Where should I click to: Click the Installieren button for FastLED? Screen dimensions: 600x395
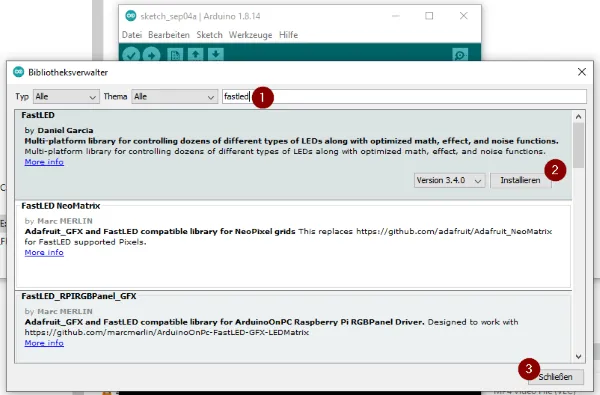point(520,180)
